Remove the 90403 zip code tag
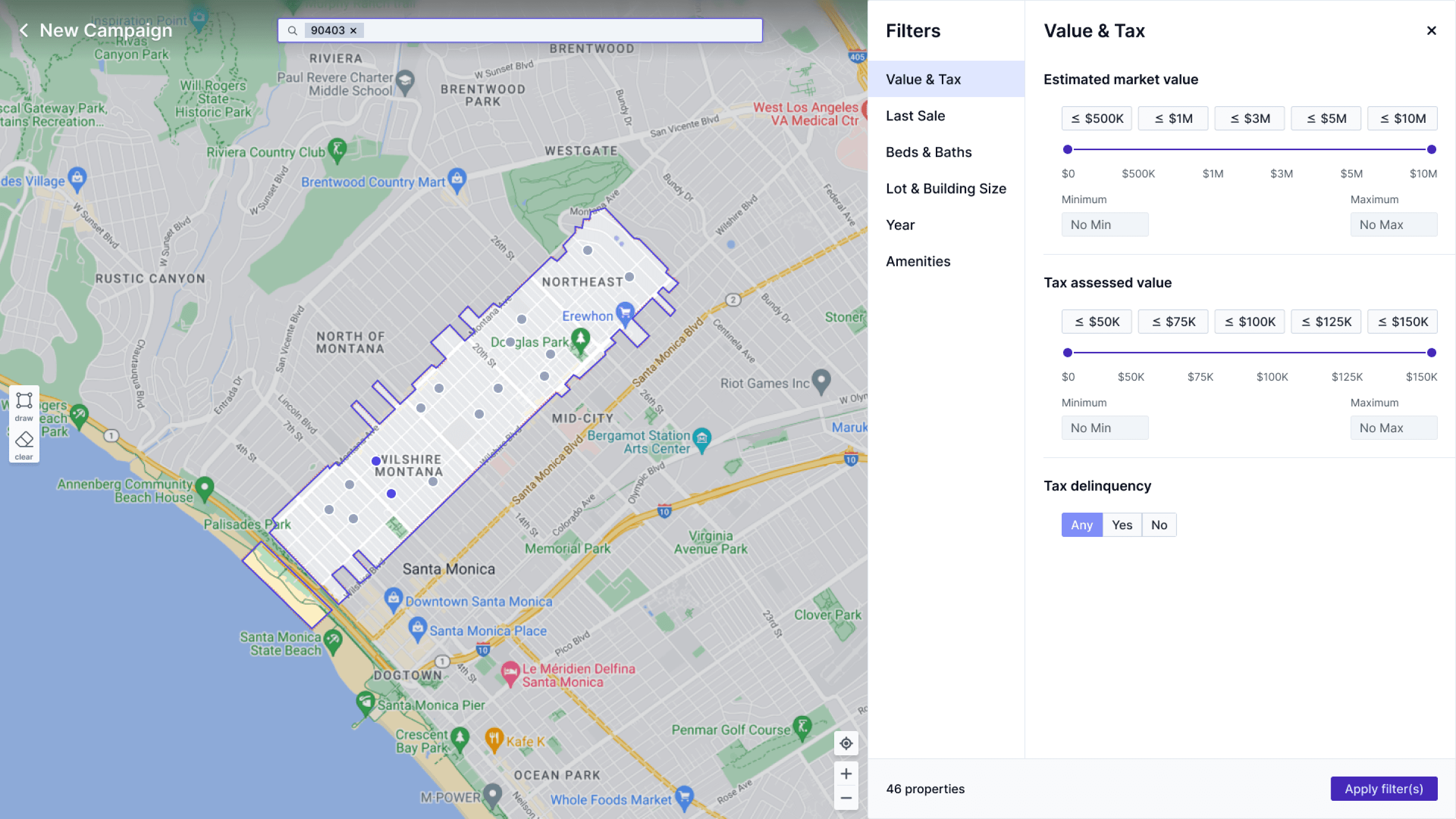The width and height of the screenshot is (1456, 819). click(353, 30)
